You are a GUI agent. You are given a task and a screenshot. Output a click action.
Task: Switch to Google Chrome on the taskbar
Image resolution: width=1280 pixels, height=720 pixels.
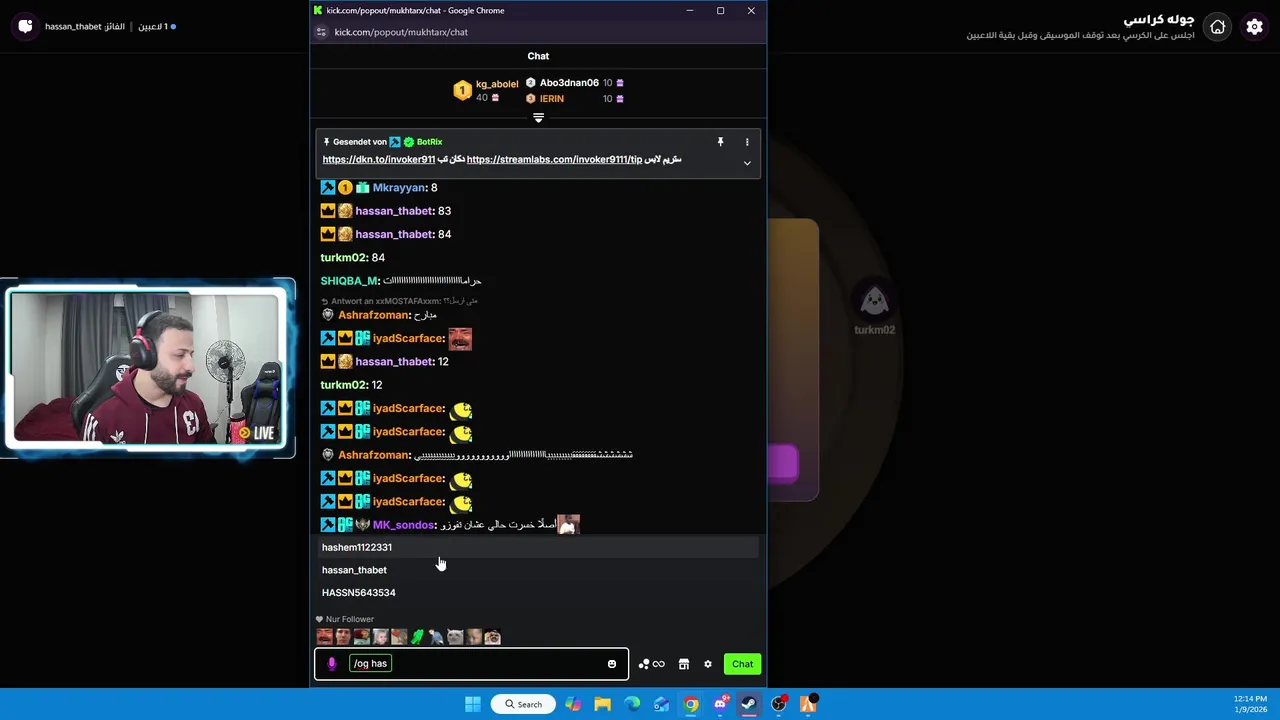point(691,704)
